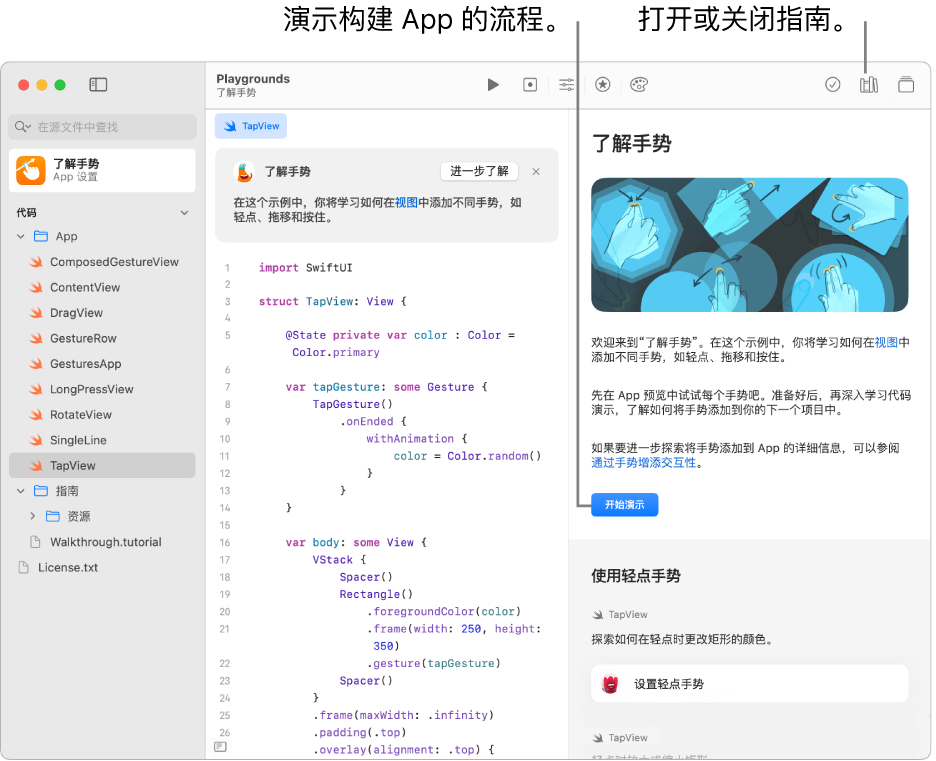Image resolution: width=936 pixels, height=761 pixels.
Task: Open GesturesApp file
Action: click(75, 364)
